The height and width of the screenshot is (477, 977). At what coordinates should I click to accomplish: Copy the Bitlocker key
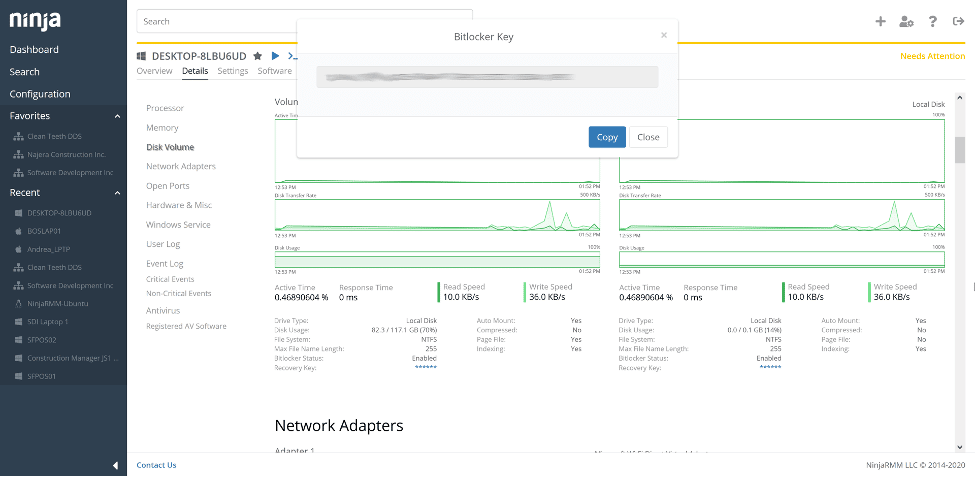[x=607, y=137]
